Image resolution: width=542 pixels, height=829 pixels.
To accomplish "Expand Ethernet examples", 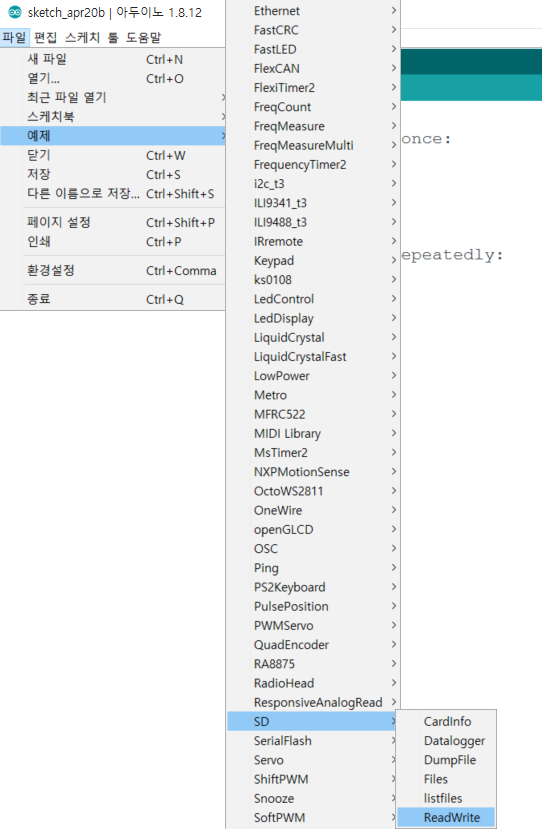I will (313, 11).
